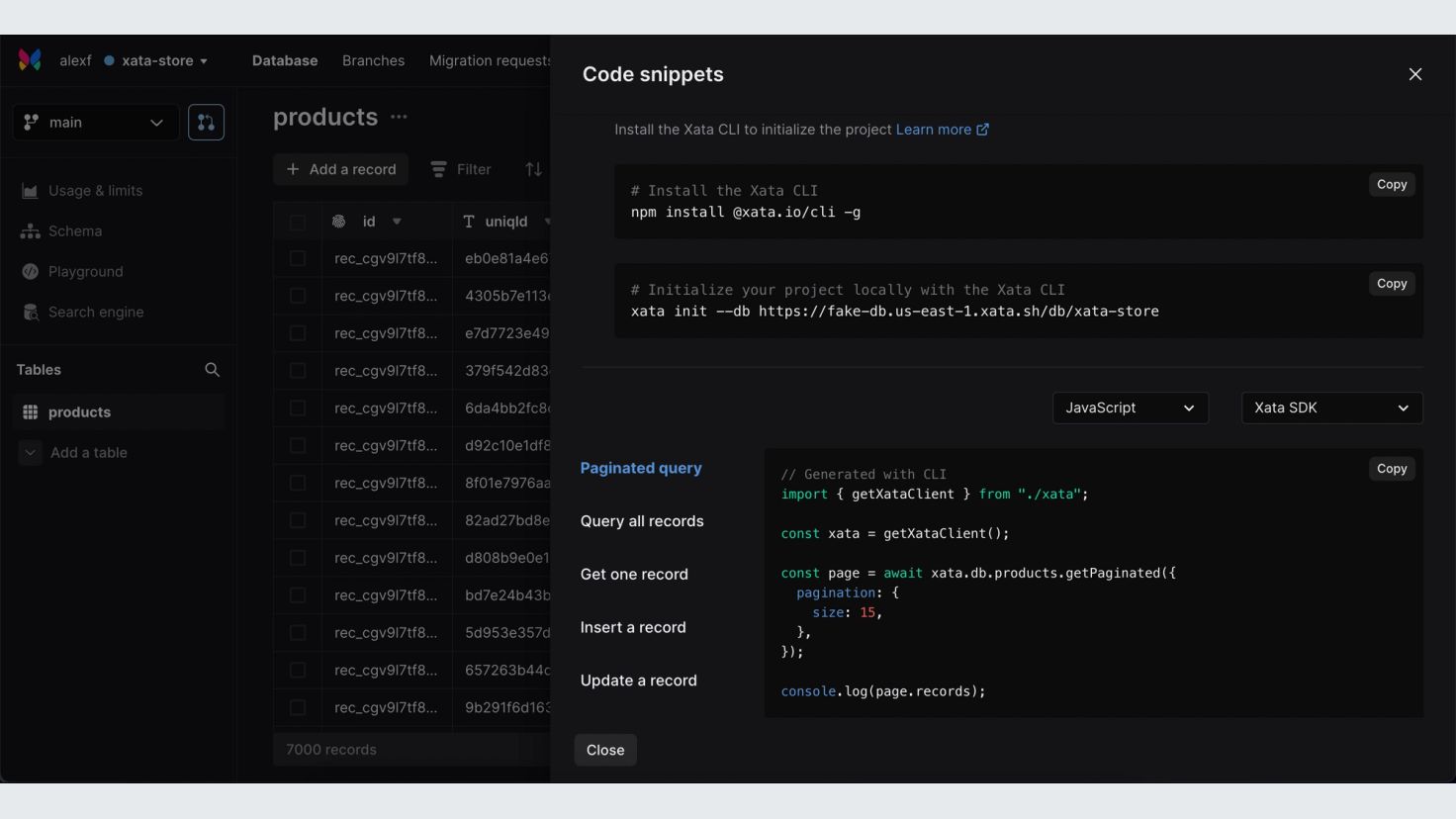This screenshot has width=1456, height=819.
Task: Check the row with uniqId d92c10e1df8
Action: pyautogui.click(x=298, y=446)
